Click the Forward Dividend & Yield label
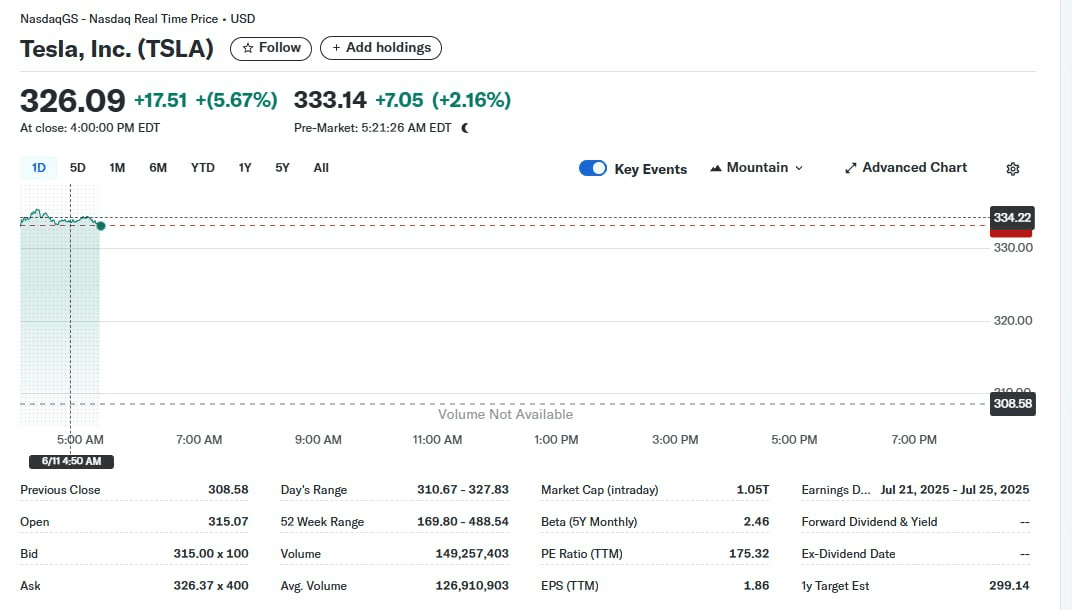 tap(869, 522)
